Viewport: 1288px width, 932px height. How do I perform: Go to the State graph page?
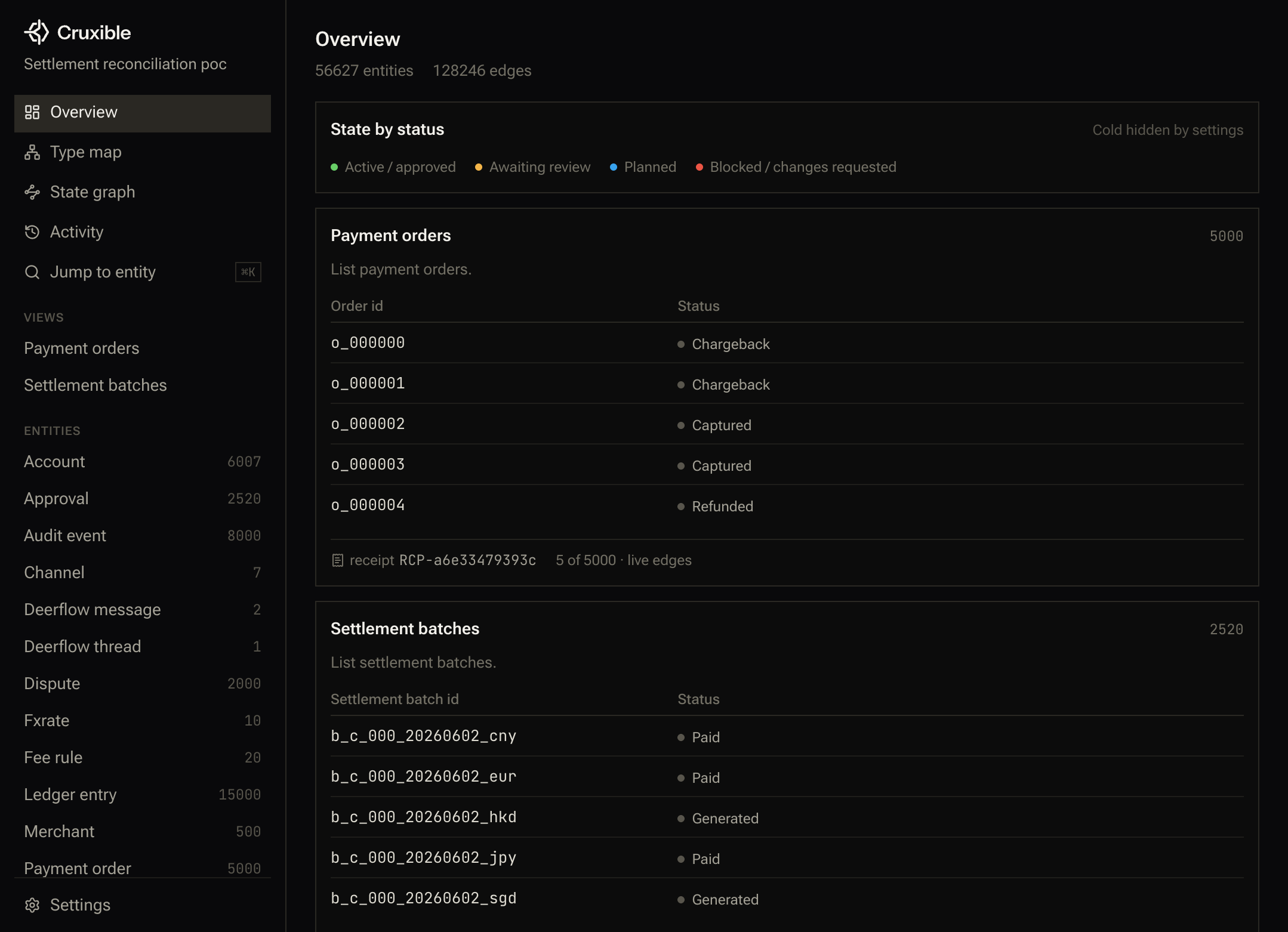tap(143, 192)
